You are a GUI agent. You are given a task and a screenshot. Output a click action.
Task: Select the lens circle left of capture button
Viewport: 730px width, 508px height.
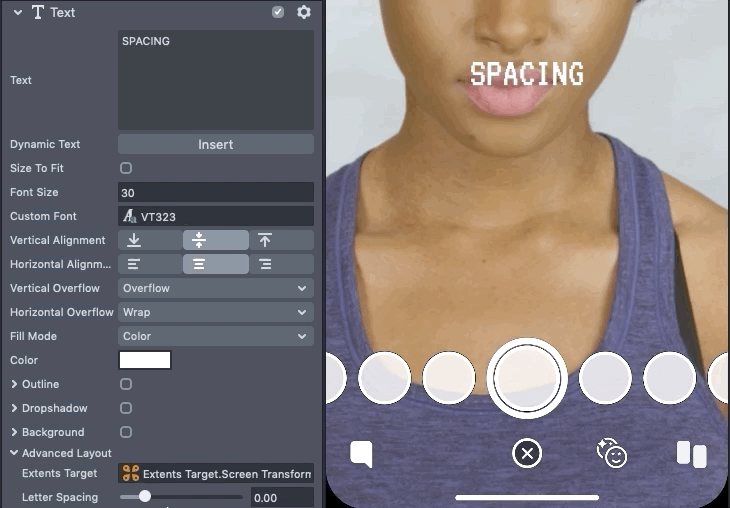coord(449,378)
